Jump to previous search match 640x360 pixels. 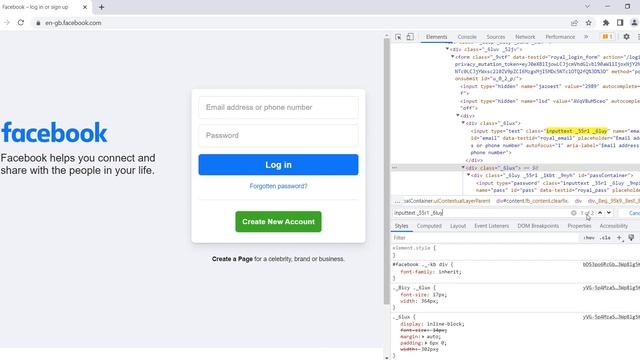[x=600, y=213]
